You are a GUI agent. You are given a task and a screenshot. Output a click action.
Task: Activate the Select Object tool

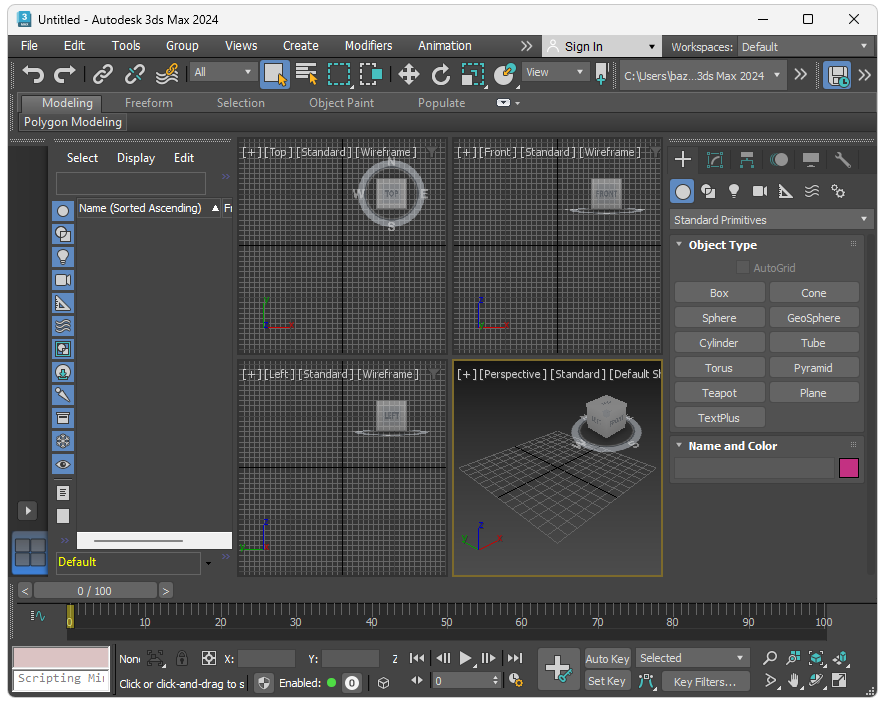tap(275, 74)
